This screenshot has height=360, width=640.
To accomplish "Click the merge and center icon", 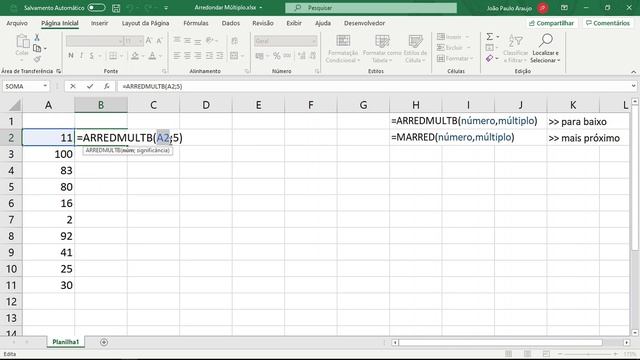I will click(x=234, y=56).
